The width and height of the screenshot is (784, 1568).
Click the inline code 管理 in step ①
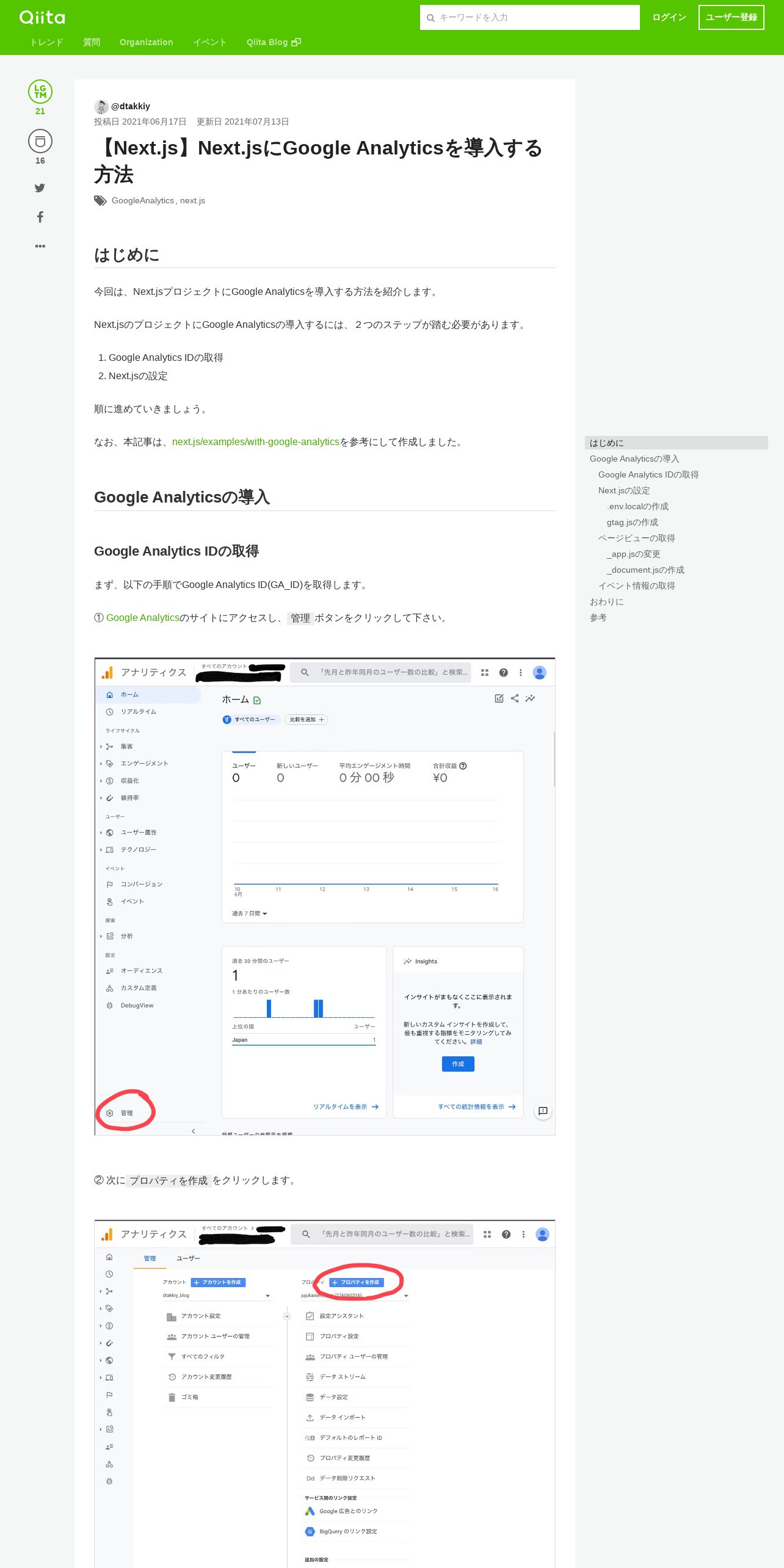(300, 618)
